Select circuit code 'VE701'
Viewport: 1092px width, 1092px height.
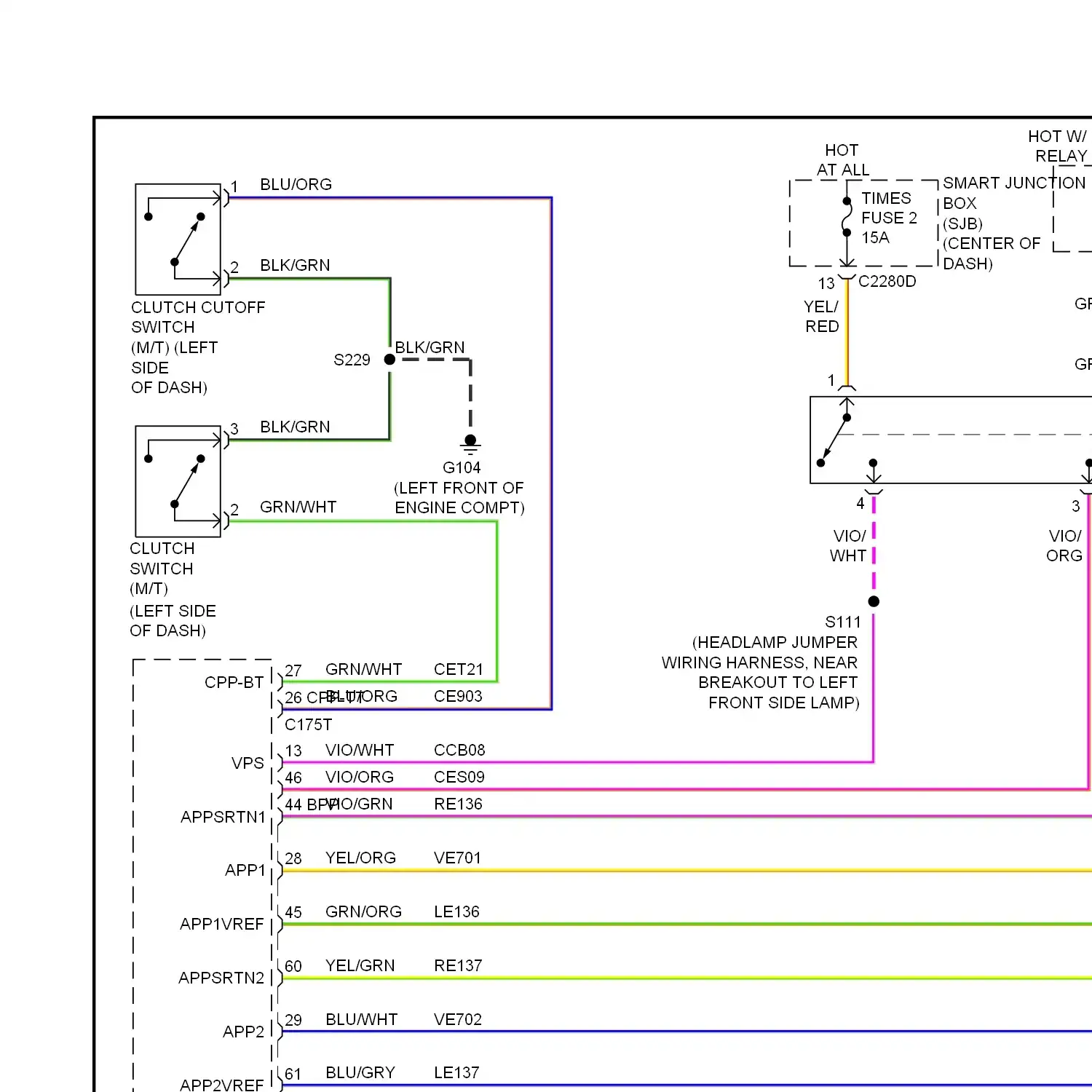coord(457,858)
